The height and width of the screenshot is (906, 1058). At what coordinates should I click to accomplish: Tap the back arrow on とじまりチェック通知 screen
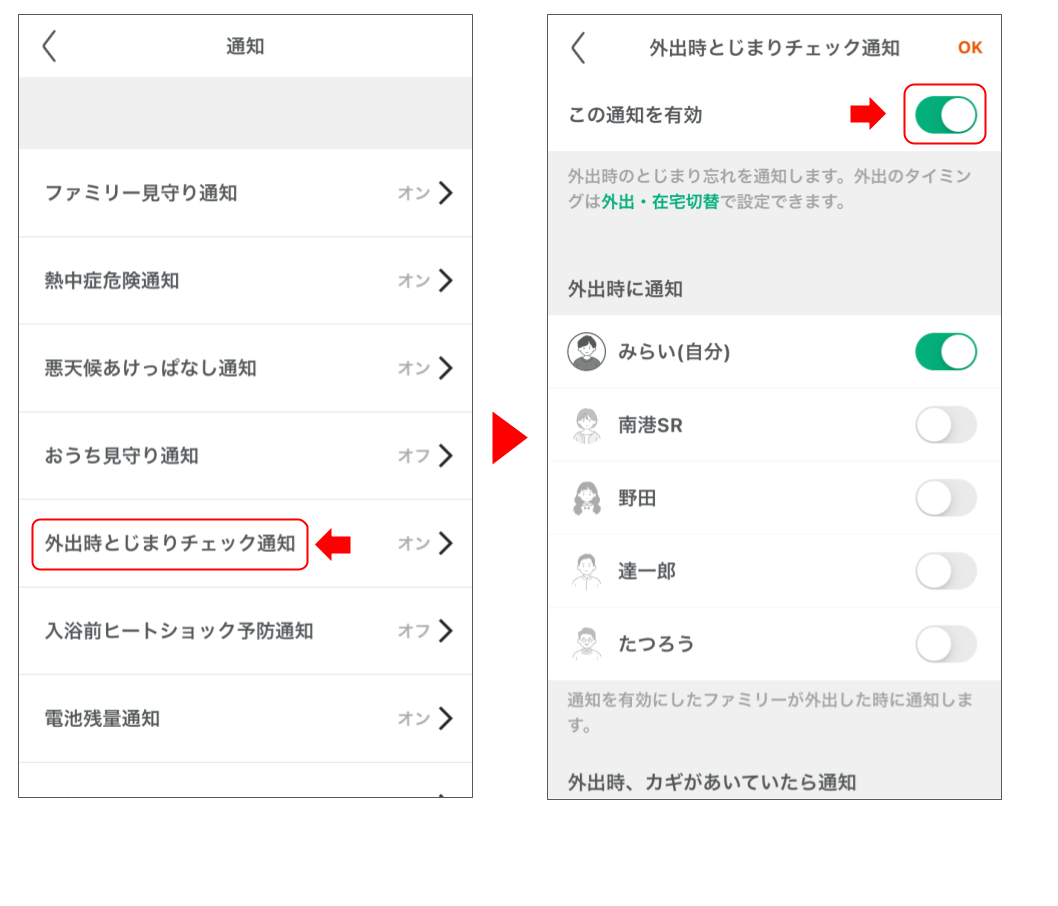(x=578, y=47)
